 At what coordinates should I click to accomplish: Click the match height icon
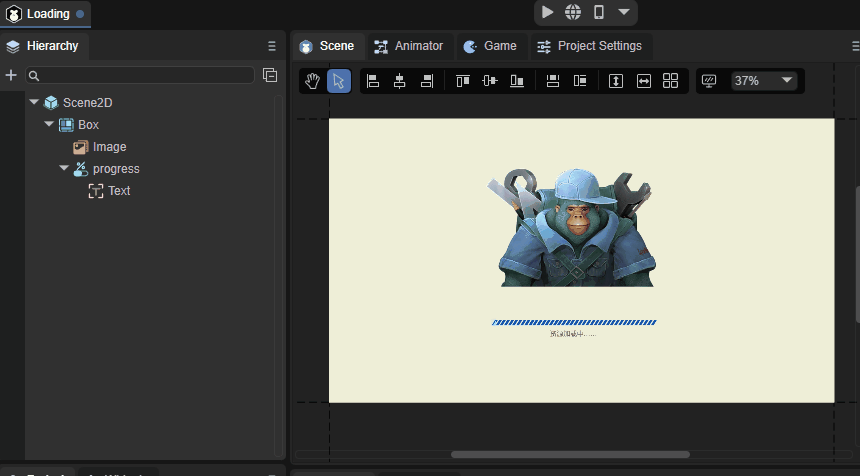pos(616,81)
